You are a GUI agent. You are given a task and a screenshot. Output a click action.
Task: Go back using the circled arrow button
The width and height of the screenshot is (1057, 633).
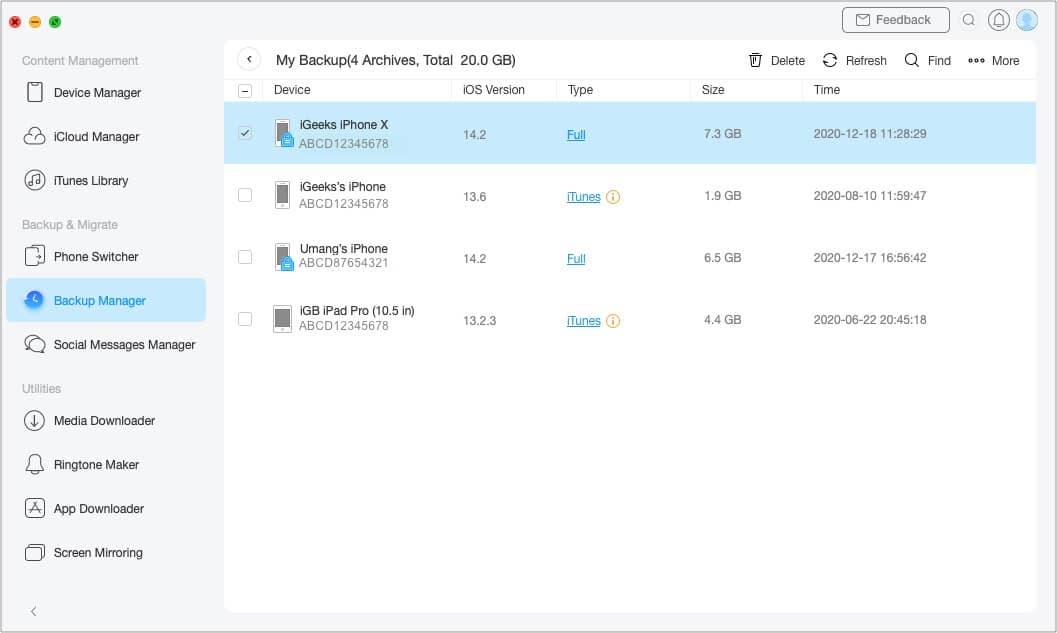(x=249, y=59)
